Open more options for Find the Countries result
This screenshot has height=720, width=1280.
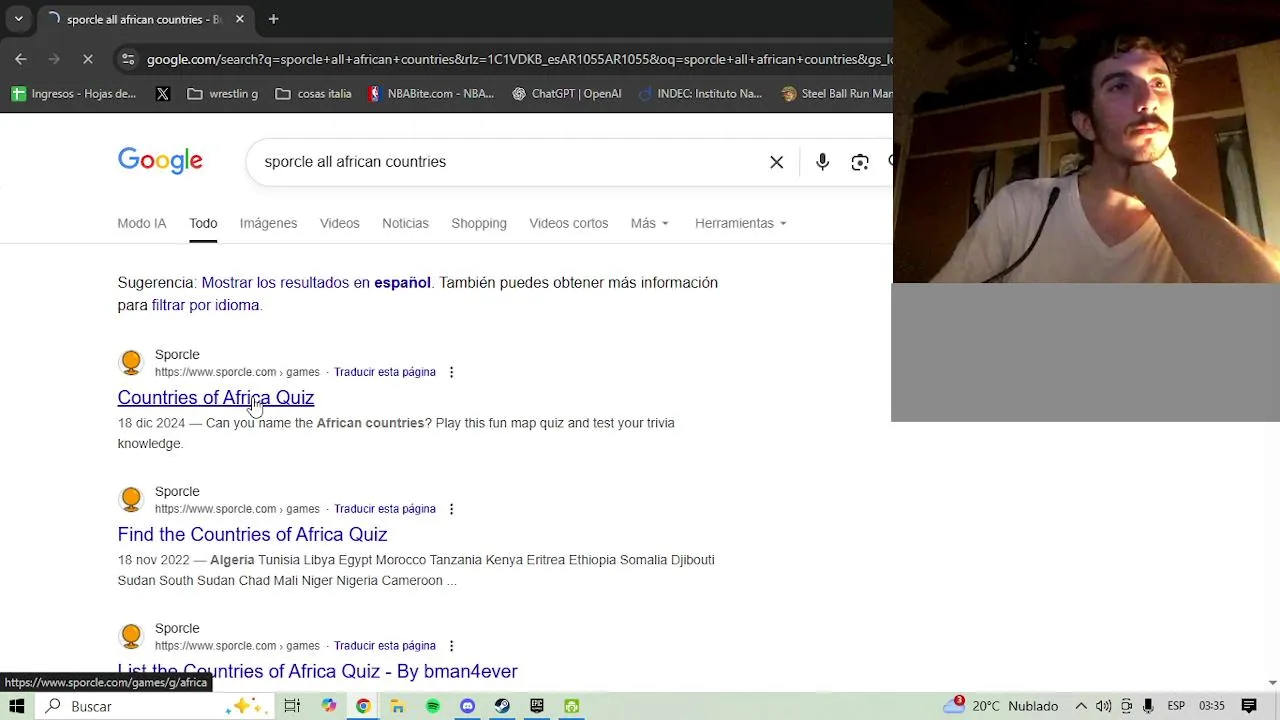[x=451, y=509]
